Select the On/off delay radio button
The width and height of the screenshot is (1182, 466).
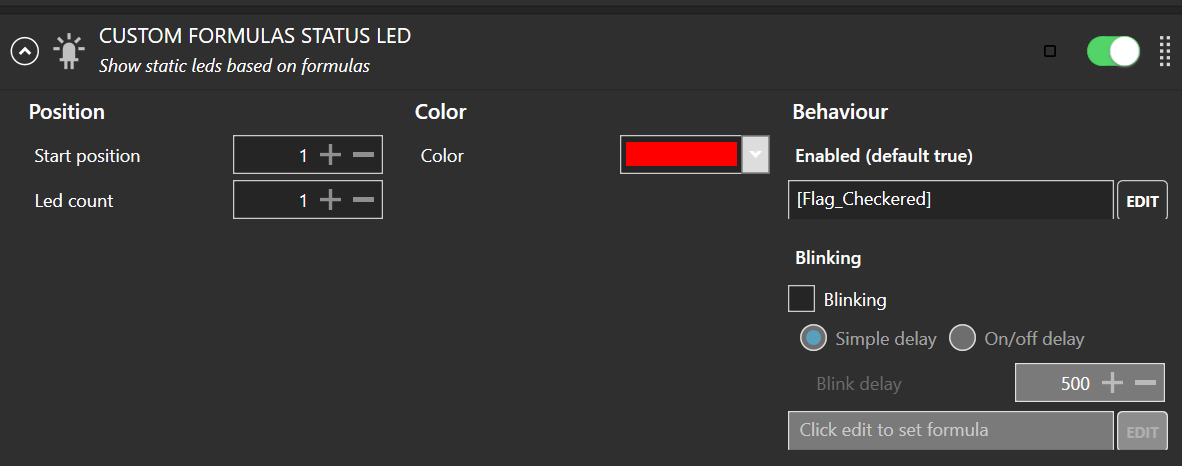[x=962, y=339]
